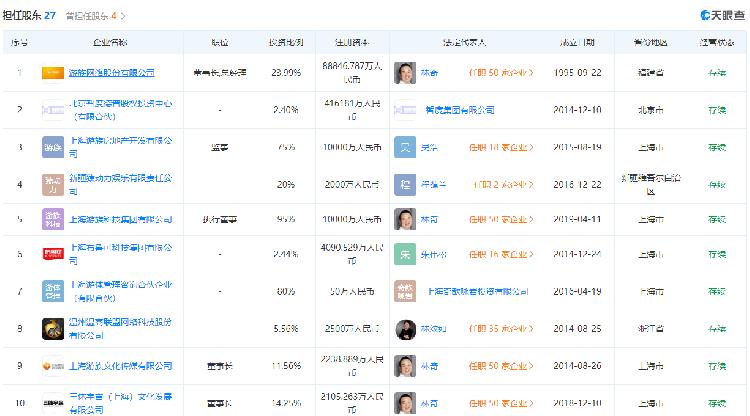Open 林奇 name link in row 1
This screenshot has height=416, width=750.
click(x=429, y=73)
